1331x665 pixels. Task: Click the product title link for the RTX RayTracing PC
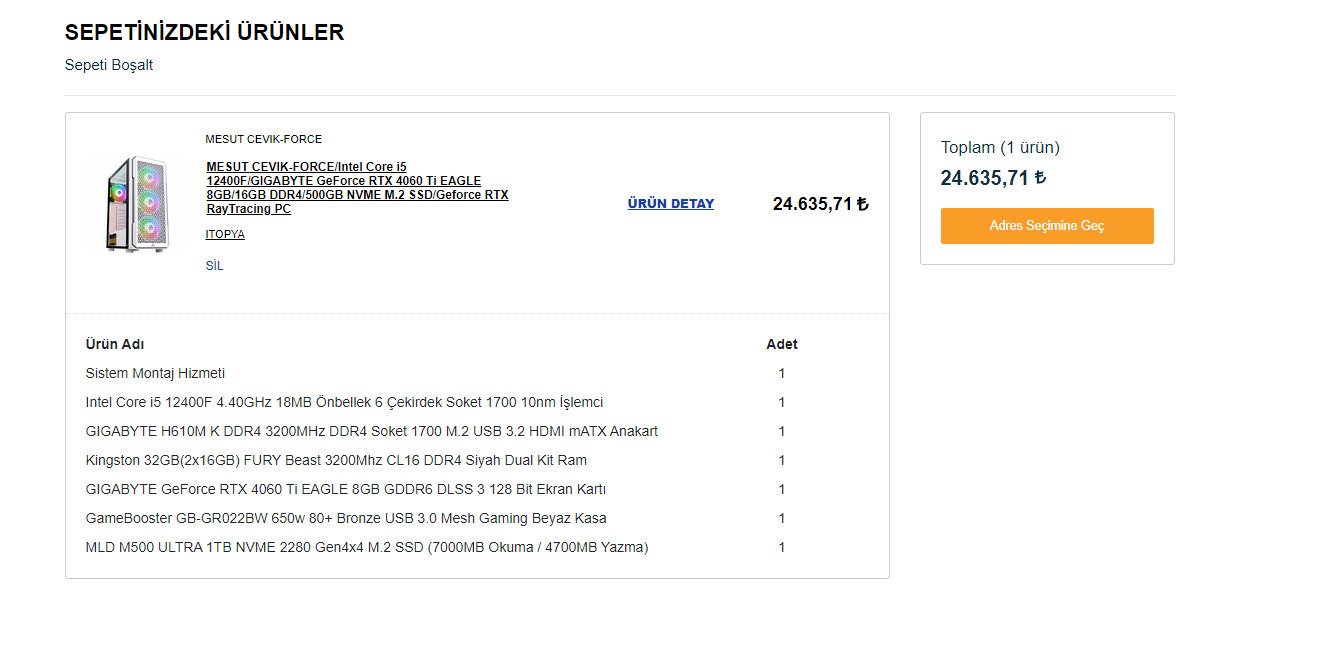pyautogui.click(x=357, y=188)
